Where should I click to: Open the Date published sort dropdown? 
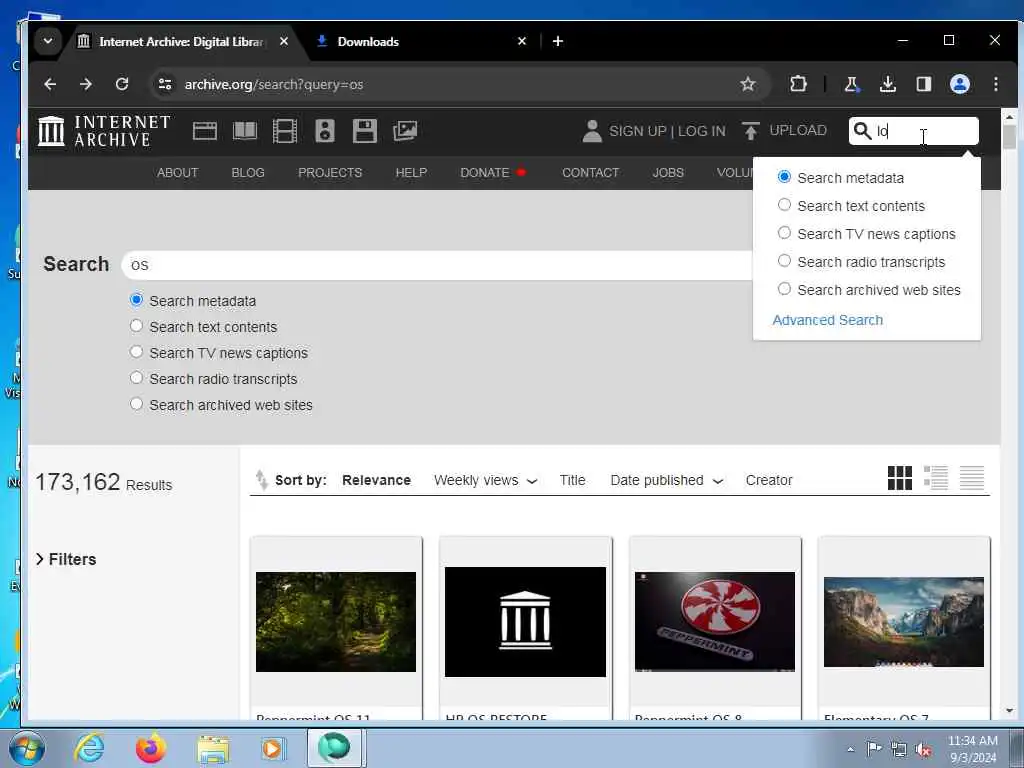click(667, 480)
